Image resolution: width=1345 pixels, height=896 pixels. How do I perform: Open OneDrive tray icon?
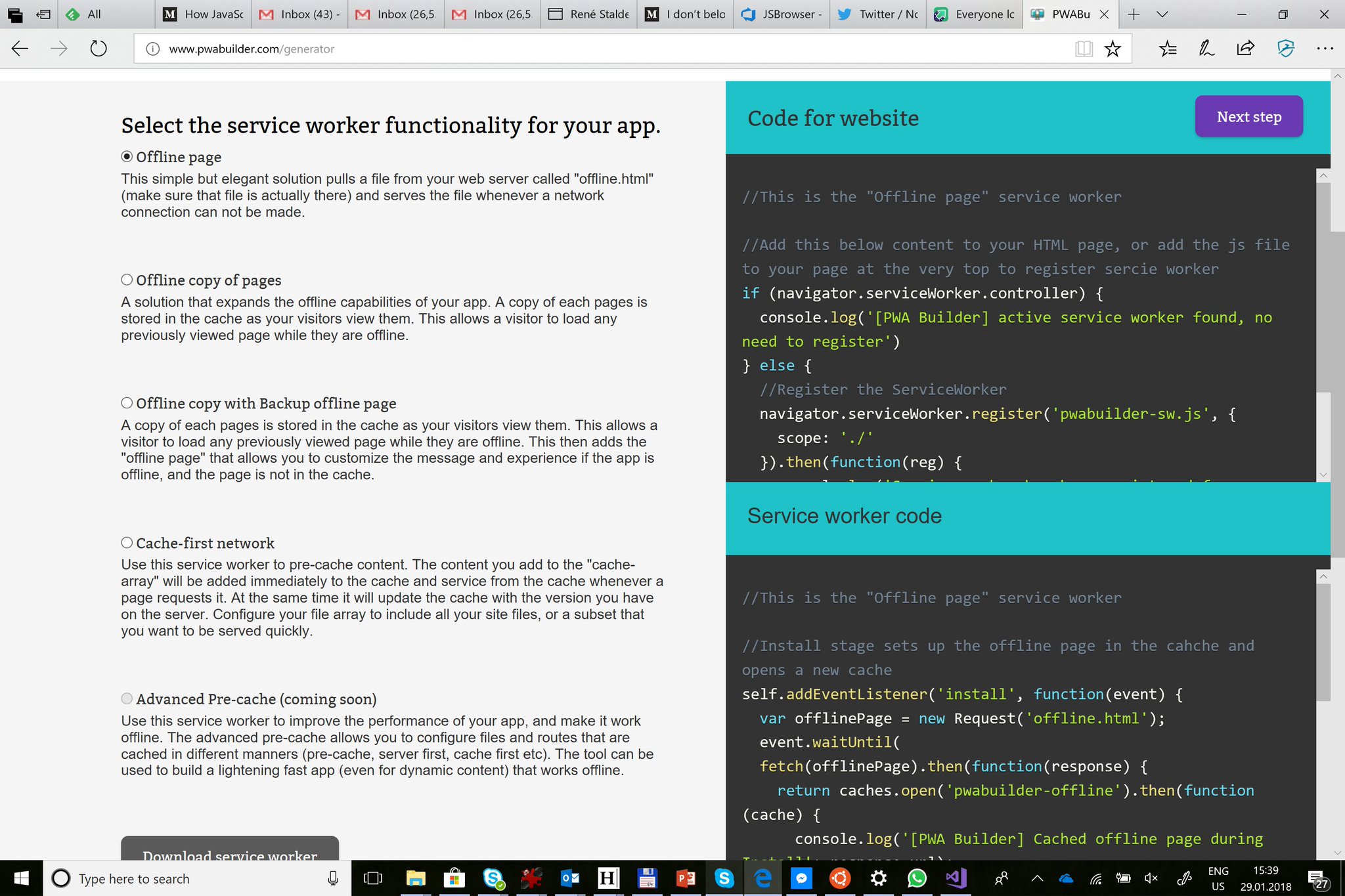coord(1066,878)
